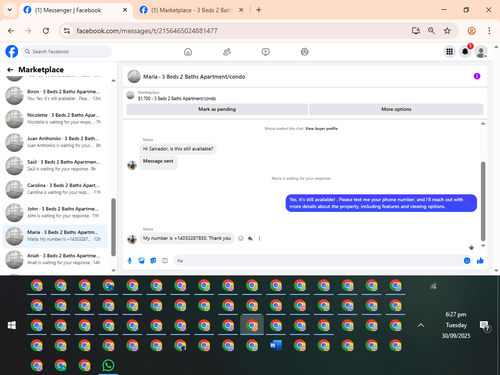Viewport: 500px width, 375px height.
Task: Click Maria's avatar next to her number message
Action: coord(132,239)
